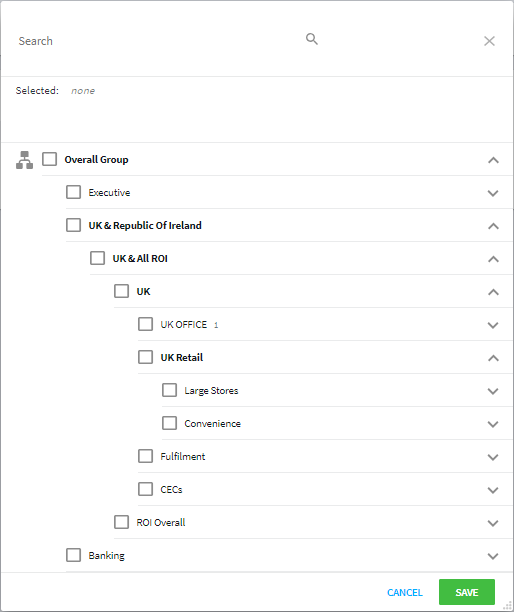Expand the ROI Overall chevron
Image resolution: width=514 pixels, height=612 pixels.
pos(493,523)
